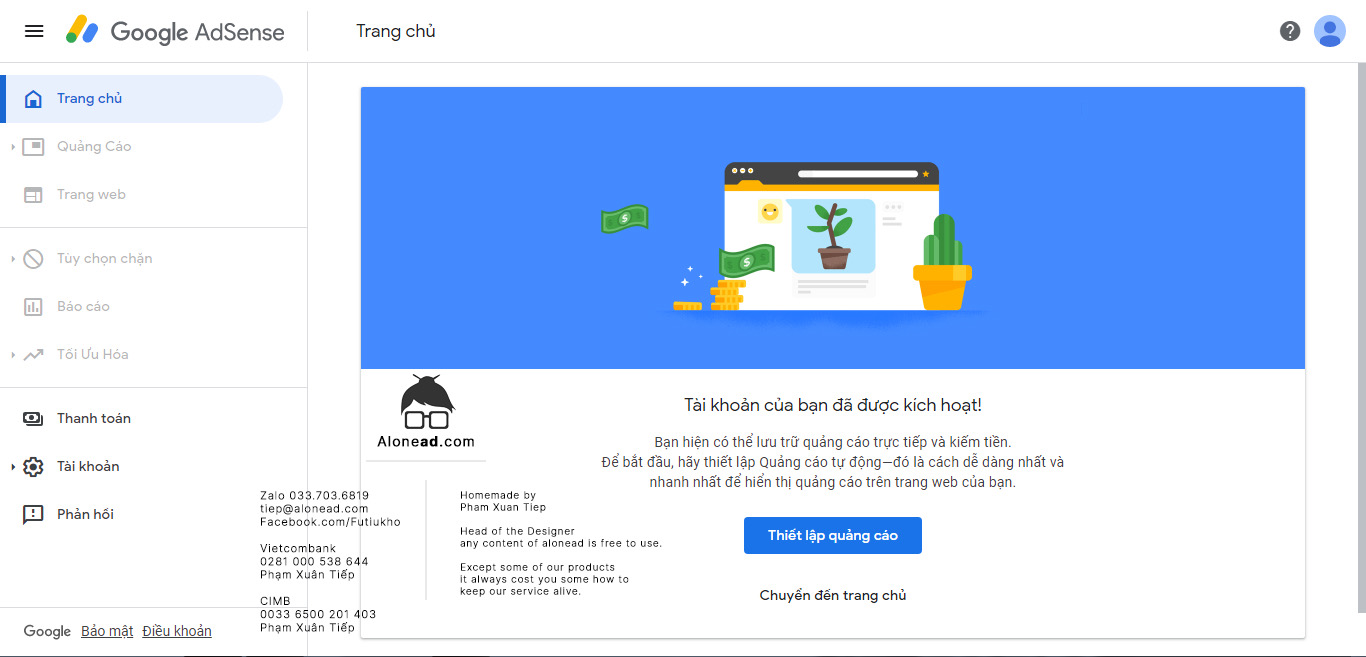Screen dimensions: 1366x657
Task: Click the Zalo 033.703.6819 text
Action: coord(314,495)
